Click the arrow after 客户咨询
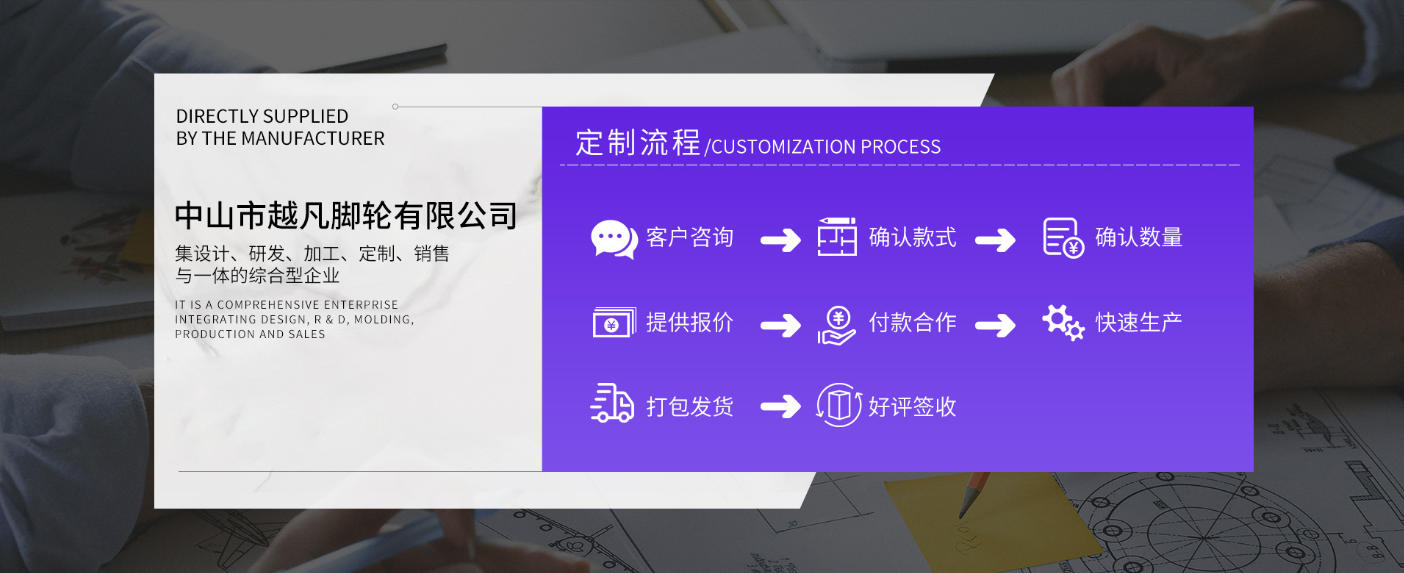 (780, 240)
